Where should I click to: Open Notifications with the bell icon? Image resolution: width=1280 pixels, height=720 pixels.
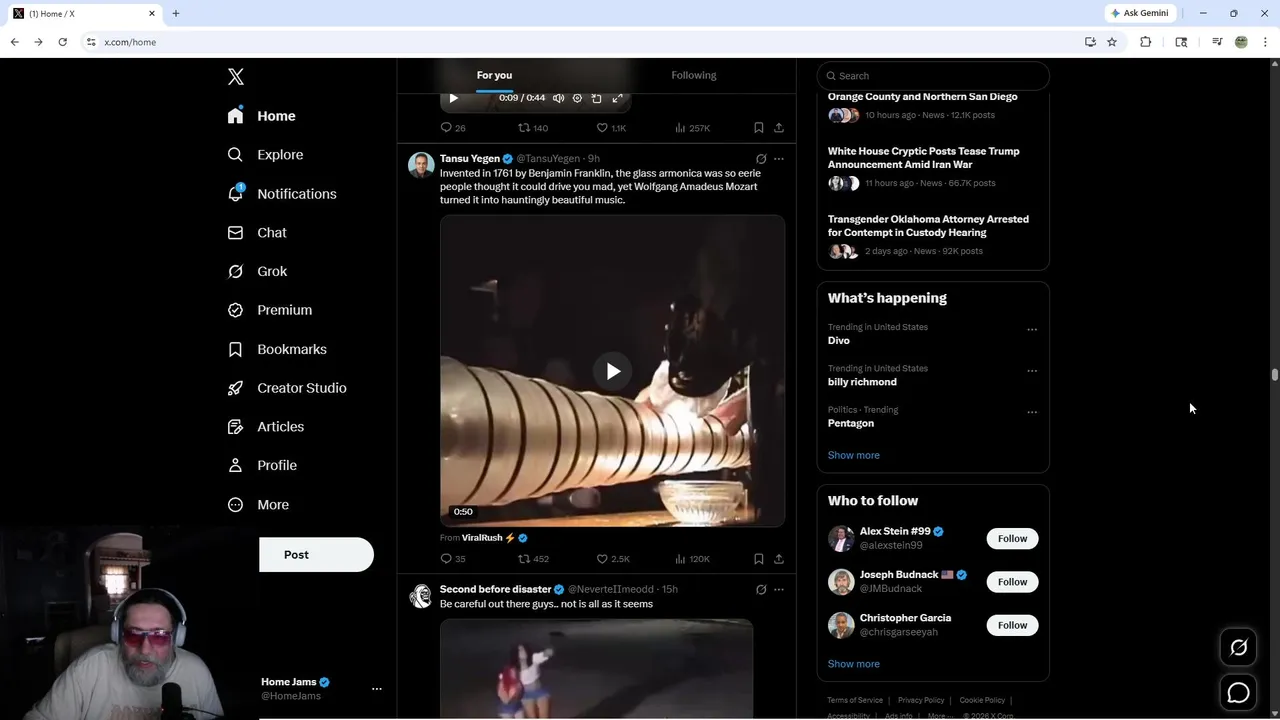[281, 194]
